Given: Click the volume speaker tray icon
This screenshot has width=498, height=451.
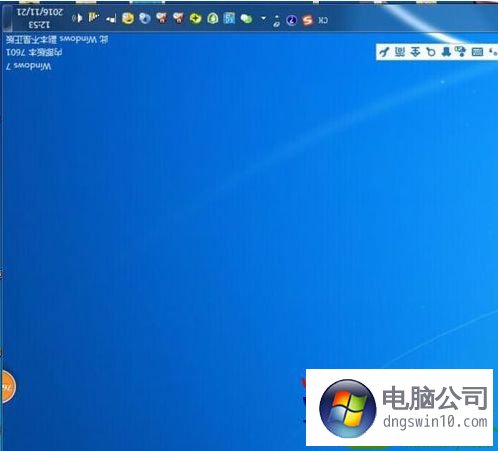Looking at the screenshot, I should click(x=78, y=18).
